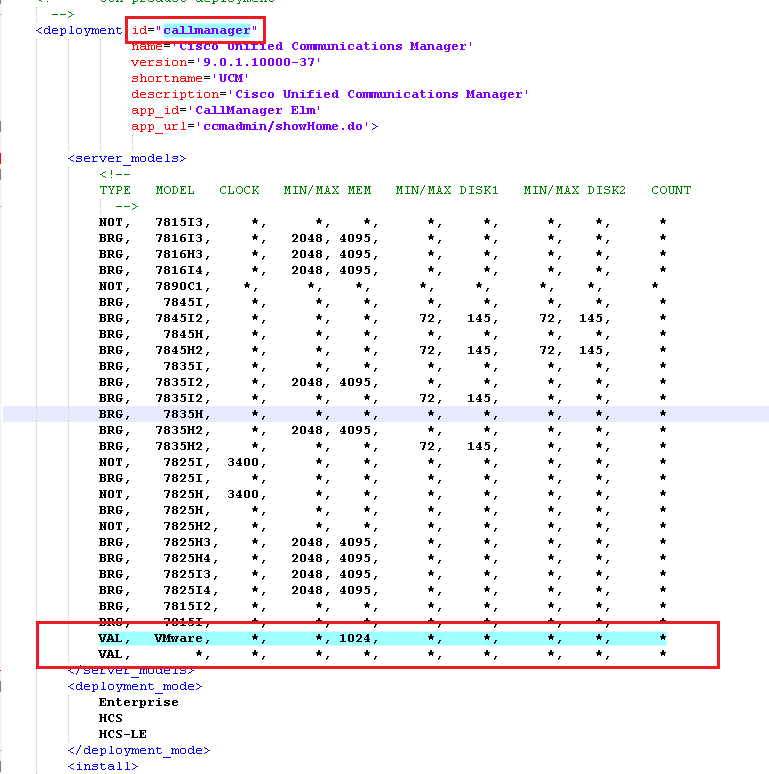Click the shortname value 'UCM'
Image resolution: width=769 pixels, height=774 pixels.
tap(231, 78)
